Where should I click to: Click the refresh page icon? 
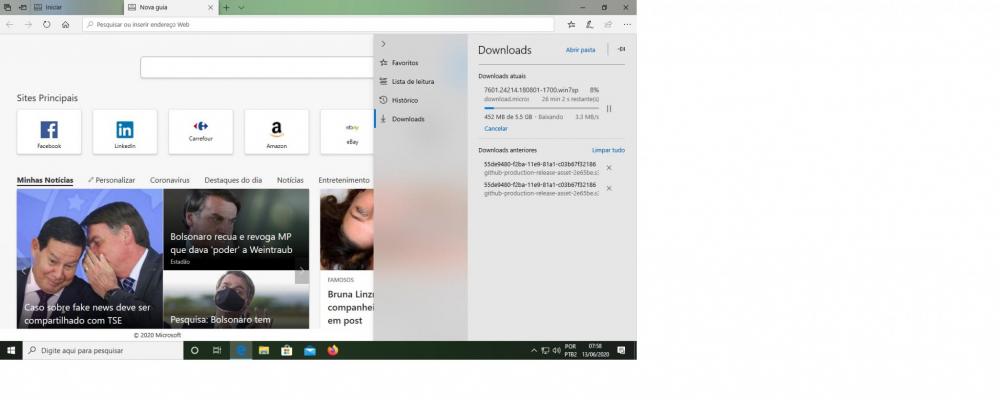tap(46, 24)
